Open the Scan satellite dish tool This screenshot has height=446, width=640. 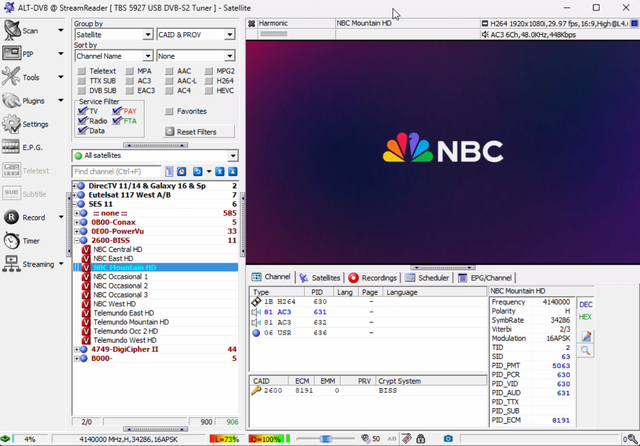pos(12,30)
